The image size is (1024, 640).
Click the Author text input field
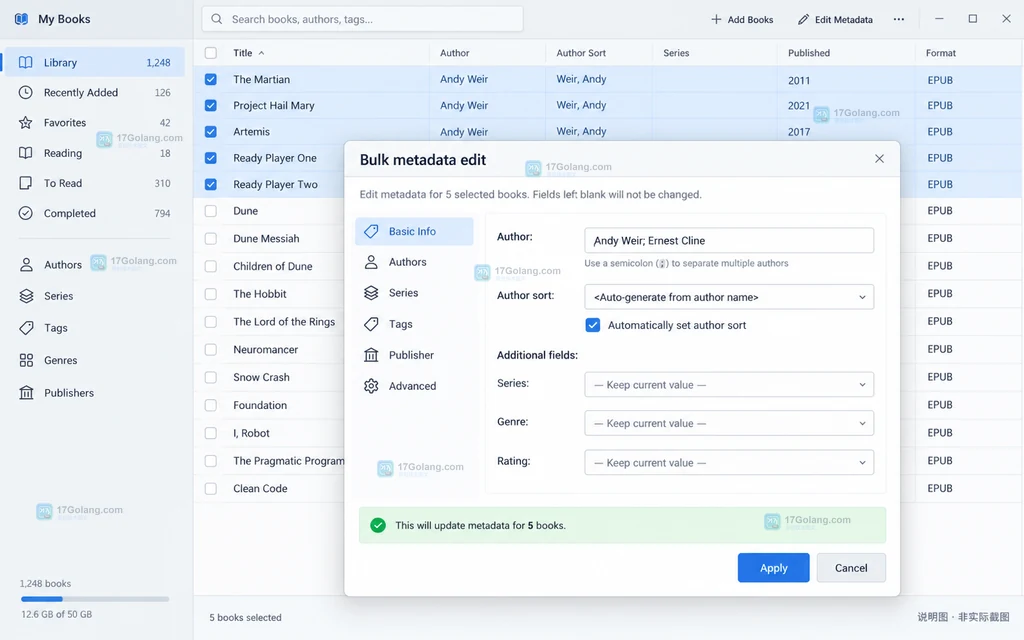[729, 240]
